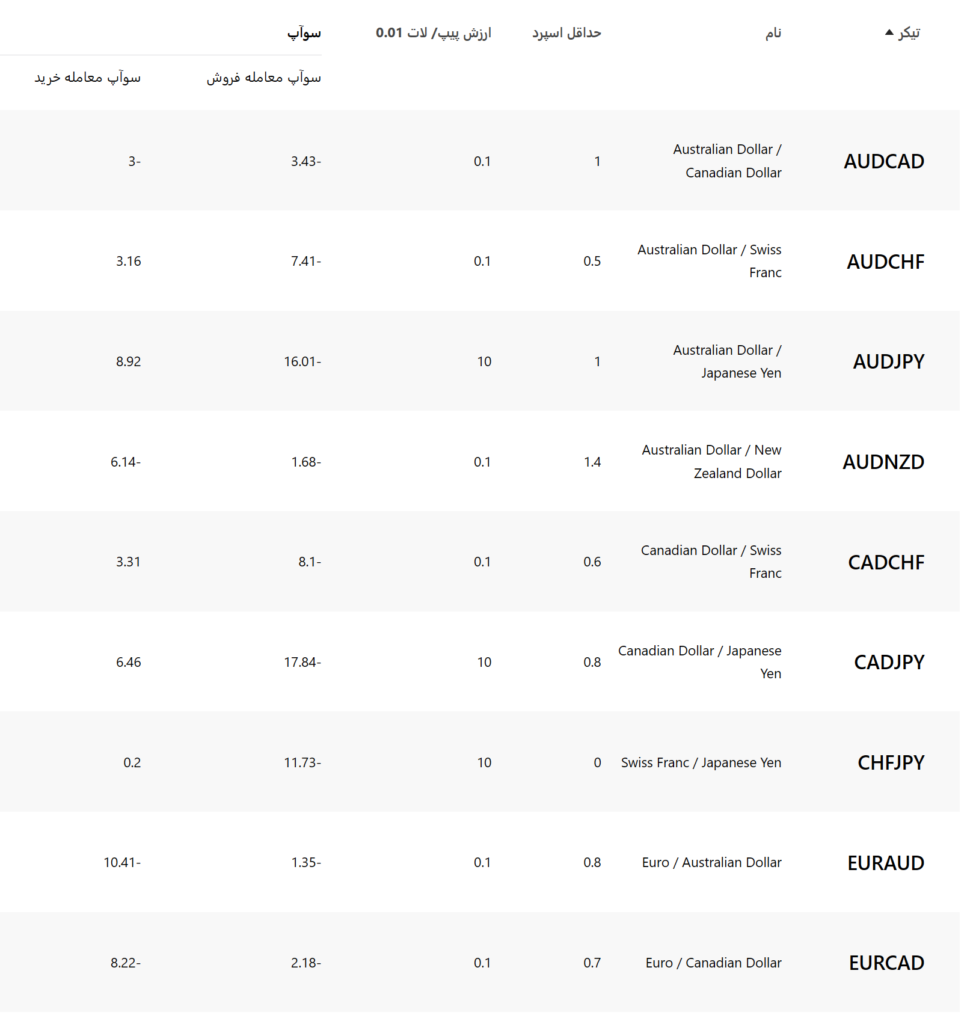Click AUDJPY sell swap value 16.01-

[x=302, y=362]
